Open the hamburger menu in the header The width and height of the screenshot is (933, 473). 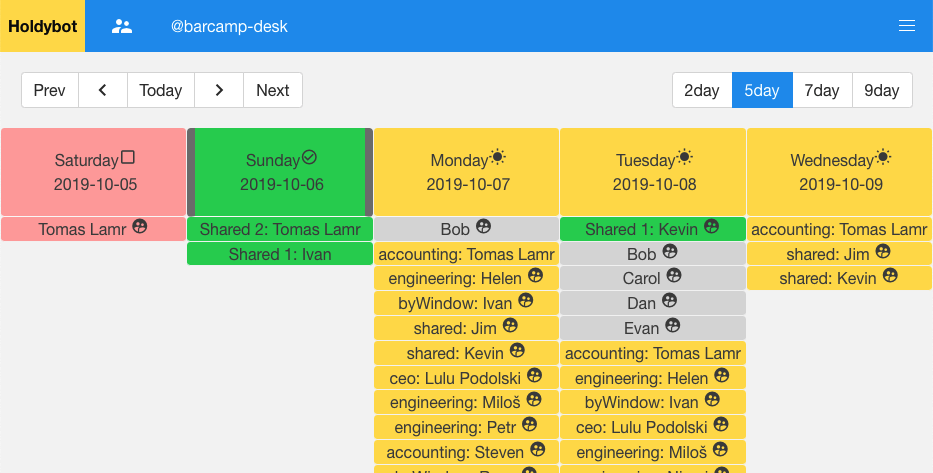click(x=906, y=26)
